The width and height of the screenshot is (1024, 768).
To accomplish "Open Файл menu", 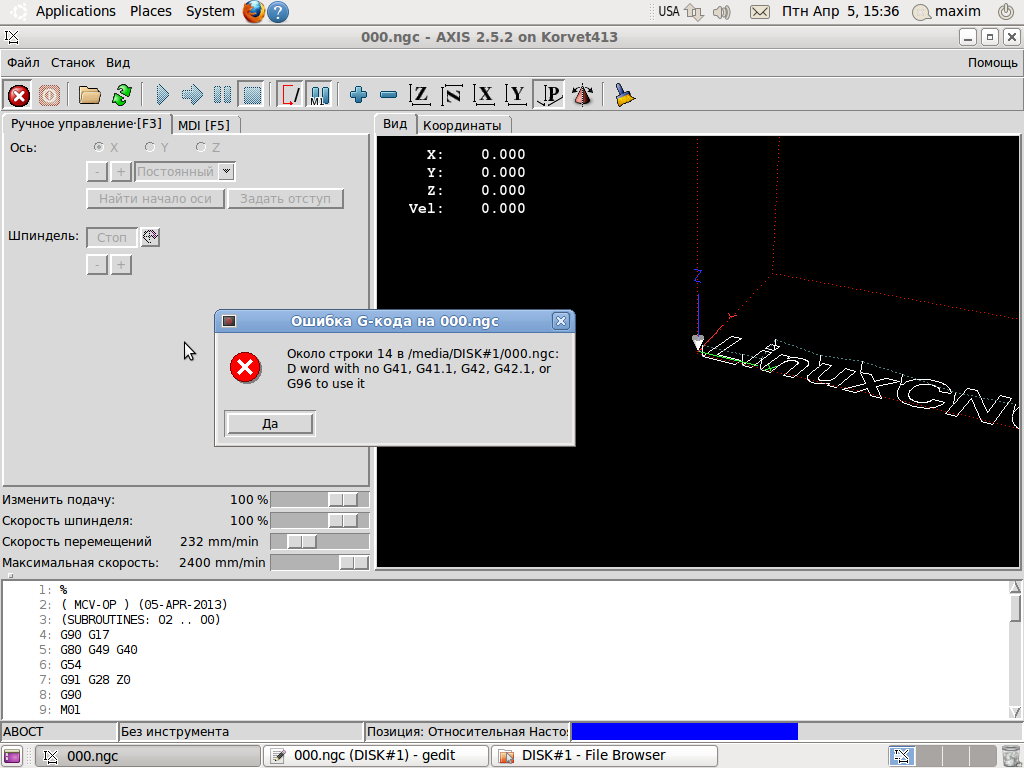I will click(x=23, y=63).
